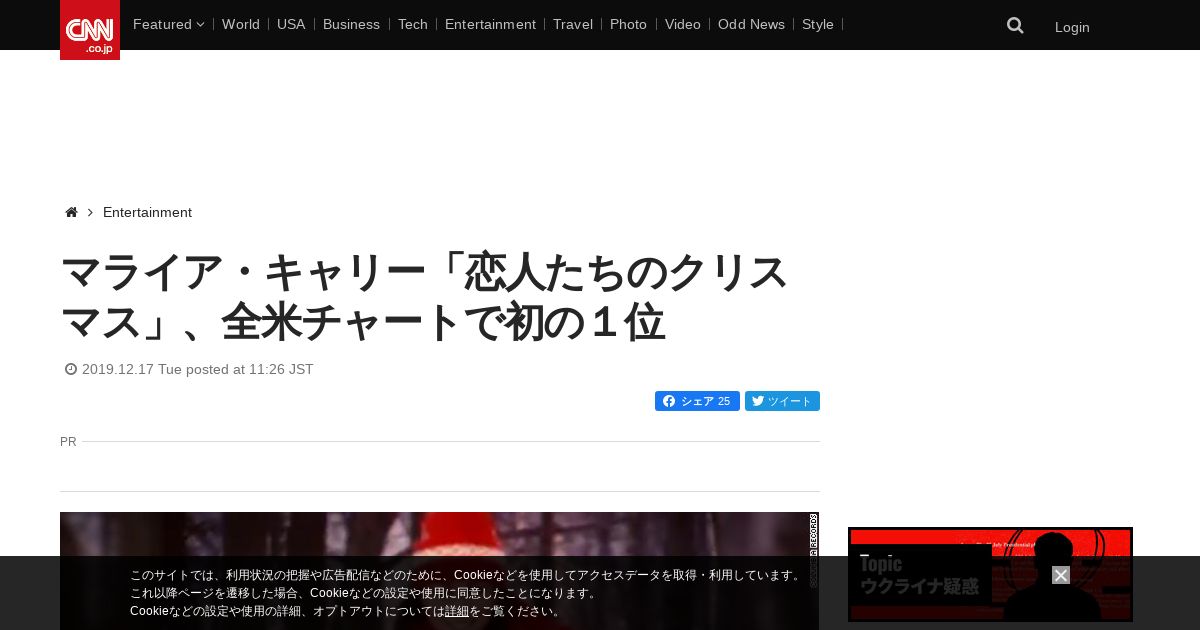Viewport: 1200px width, 630px height.
Task: Open the Style section
Action: click(818, 24)
